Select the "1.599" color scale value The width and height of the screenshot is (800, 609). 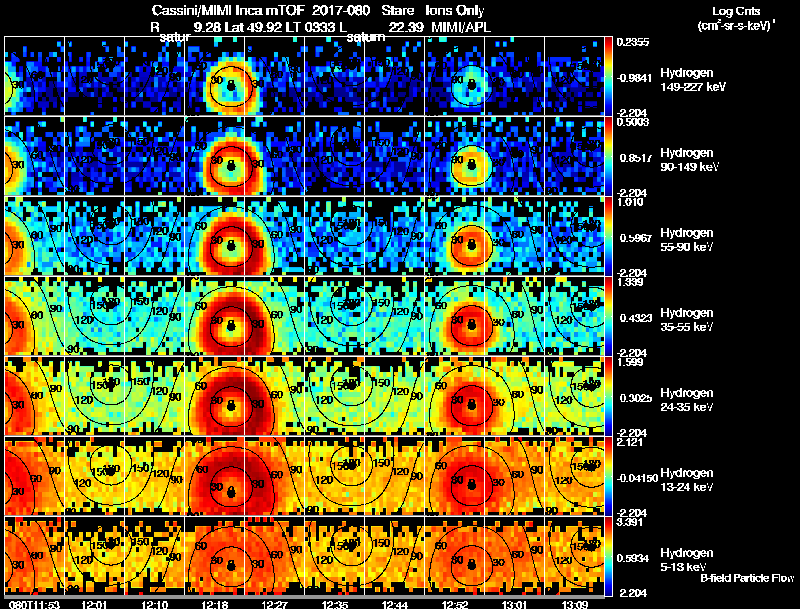click(630, 362)
